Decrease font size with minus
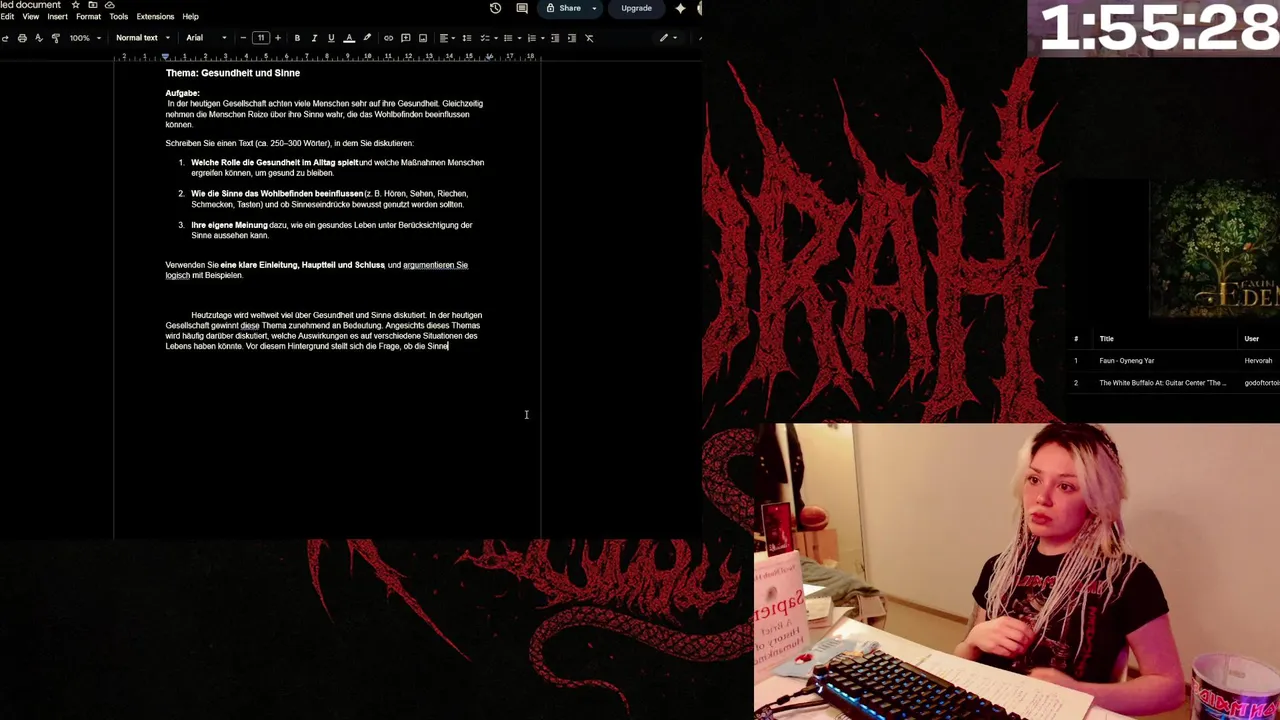 click(243, 38)
